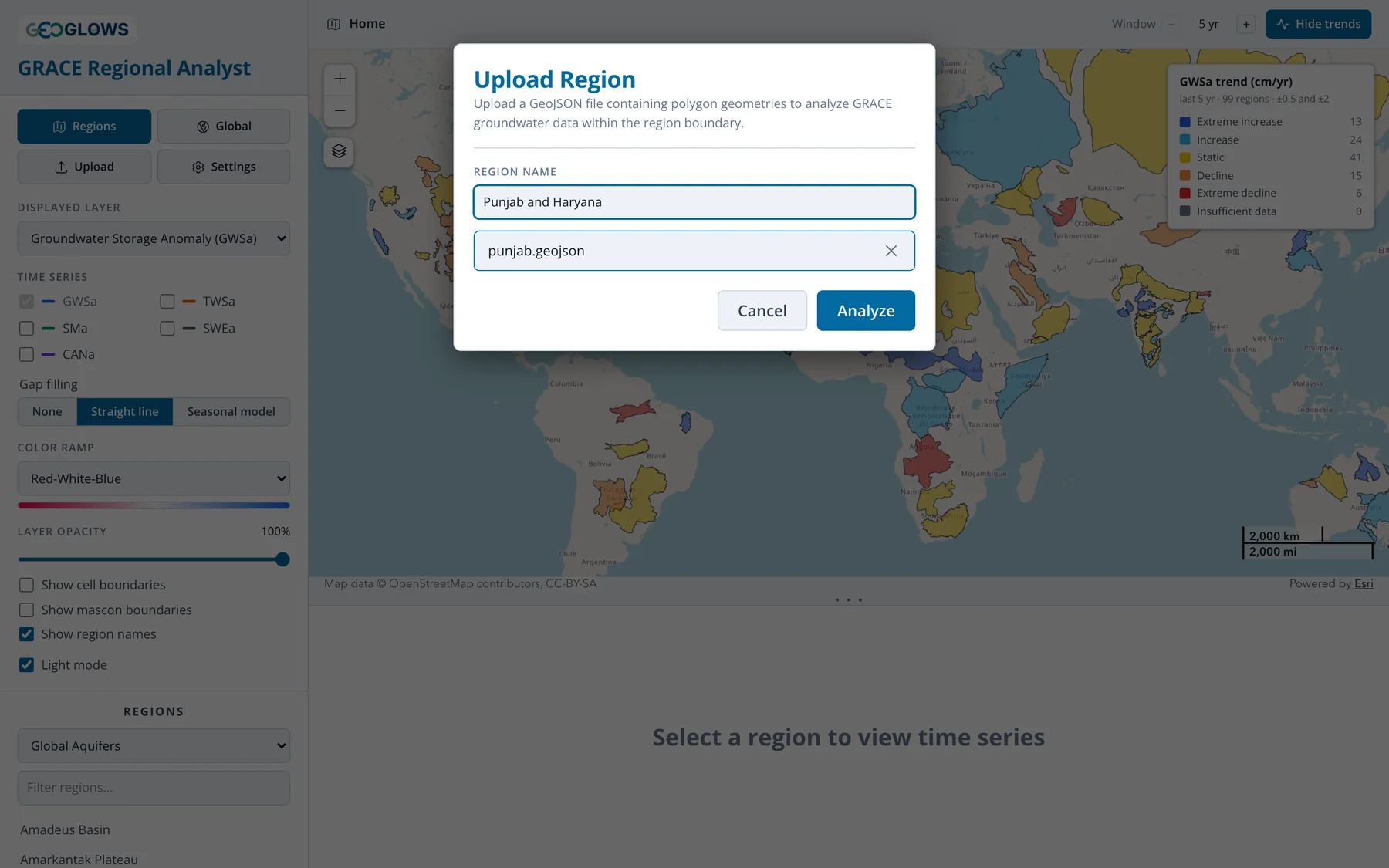The height and width of the screenshot is (868, 1389).
Task: Open the Global Aquifers regions dropdown
Action: click(x=154, y=746)
